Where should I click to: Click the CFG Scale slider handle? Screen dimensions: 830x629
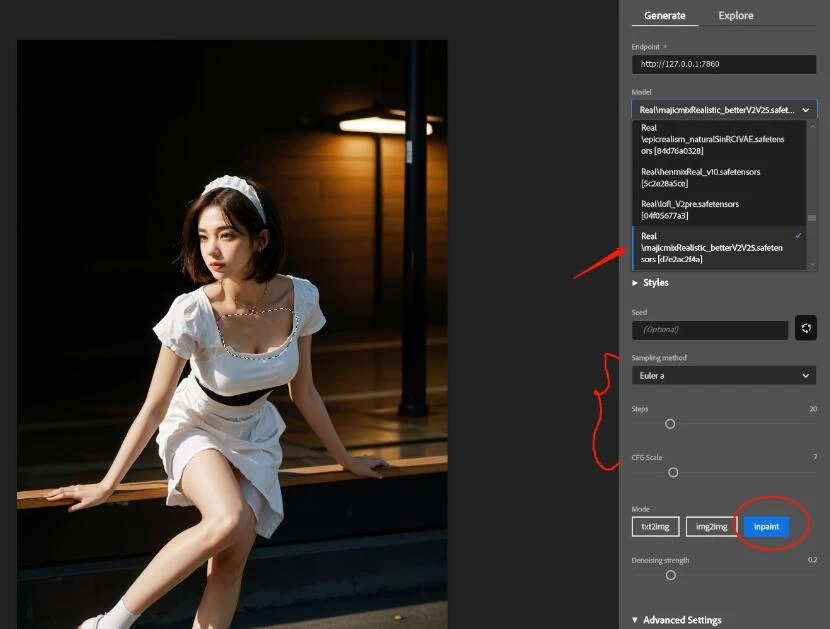pyautogui.click(x=673, y=472)
